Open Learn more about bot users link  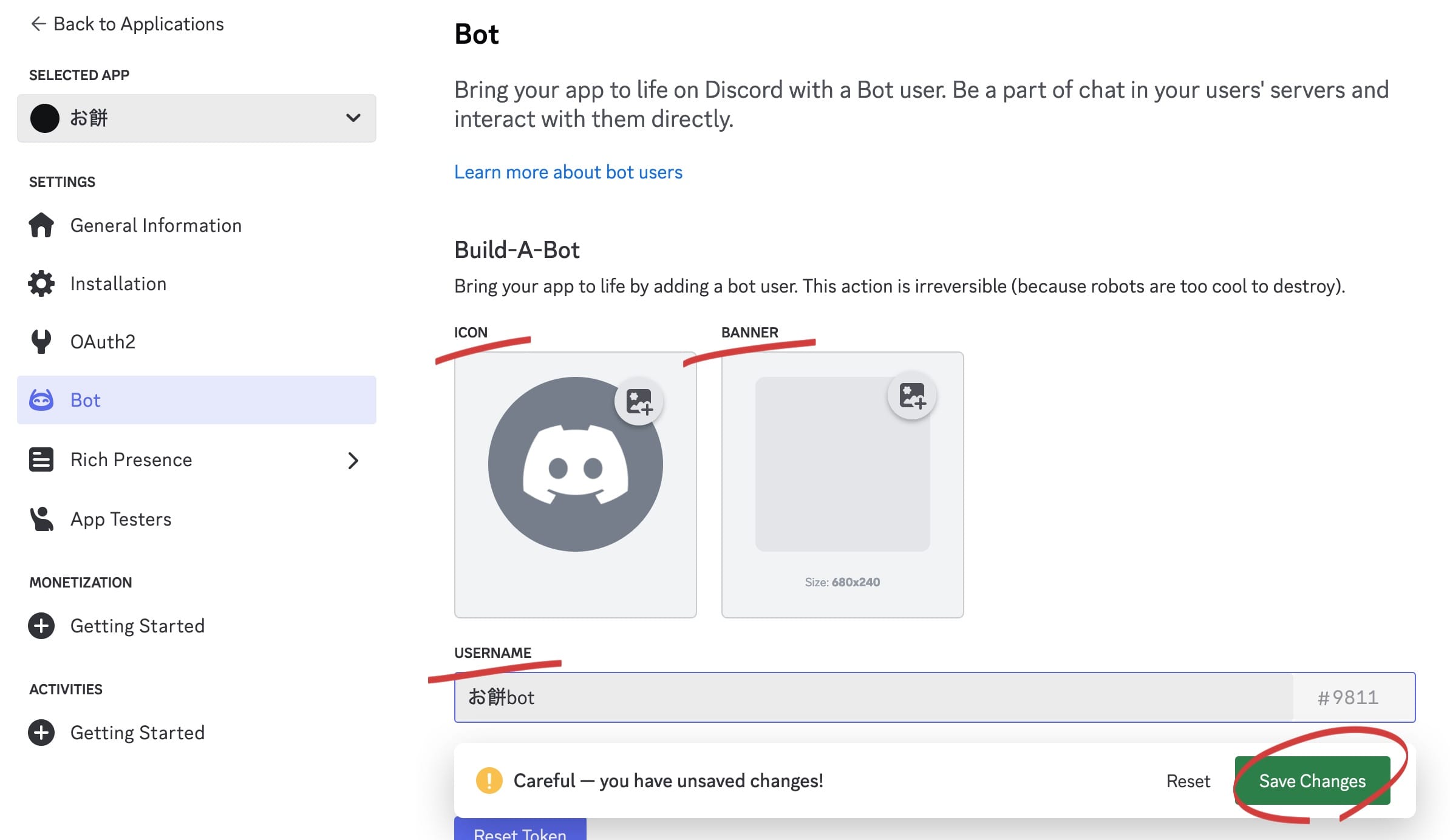(x=568, y=172)
